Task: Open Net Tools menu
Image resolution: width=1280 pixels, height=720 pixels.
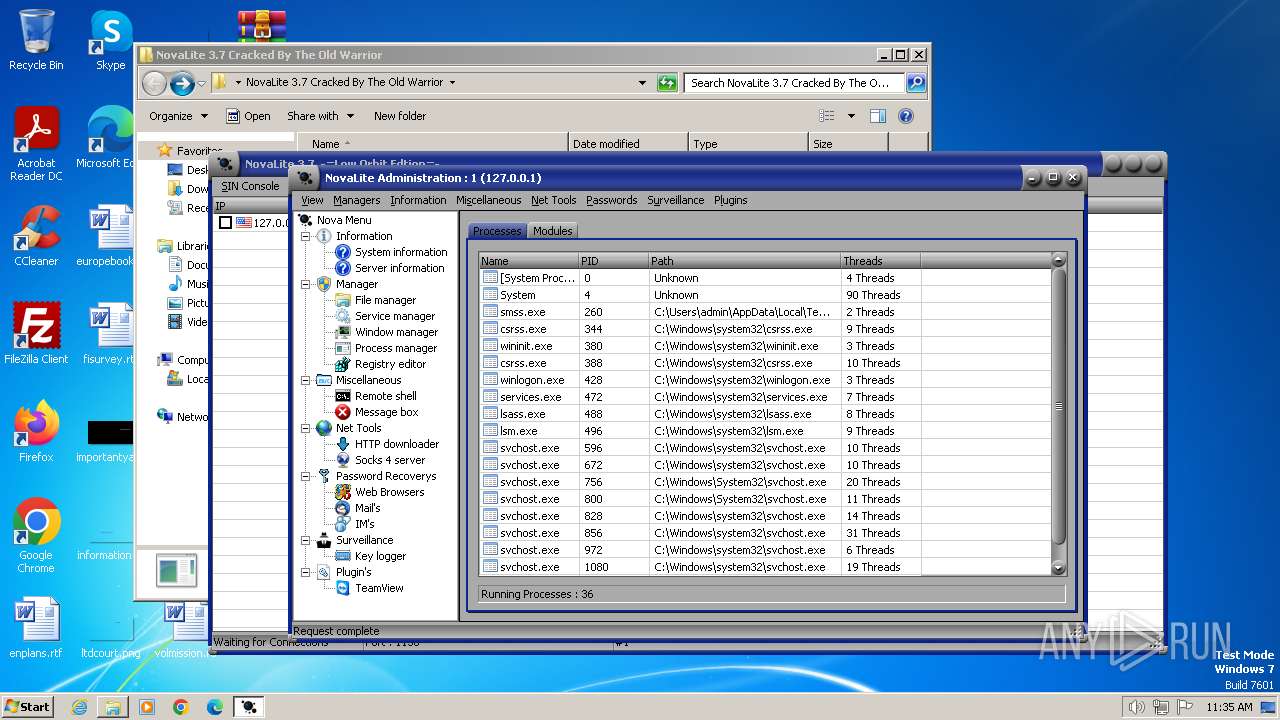Action: click(x=553, y=200)
